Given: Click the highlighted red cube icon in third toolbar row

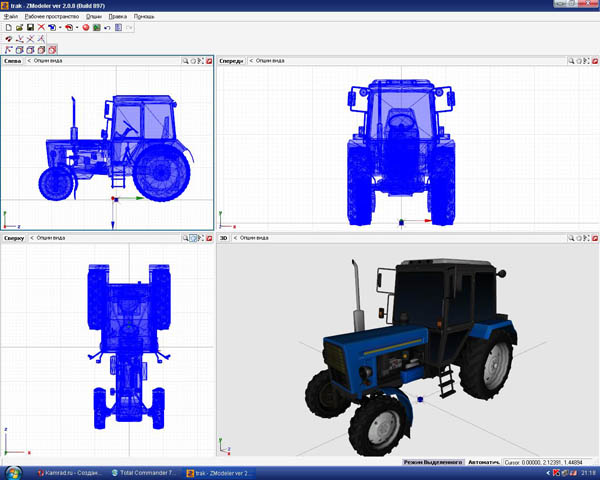Looking at the screenshot, I should point(52,49).
